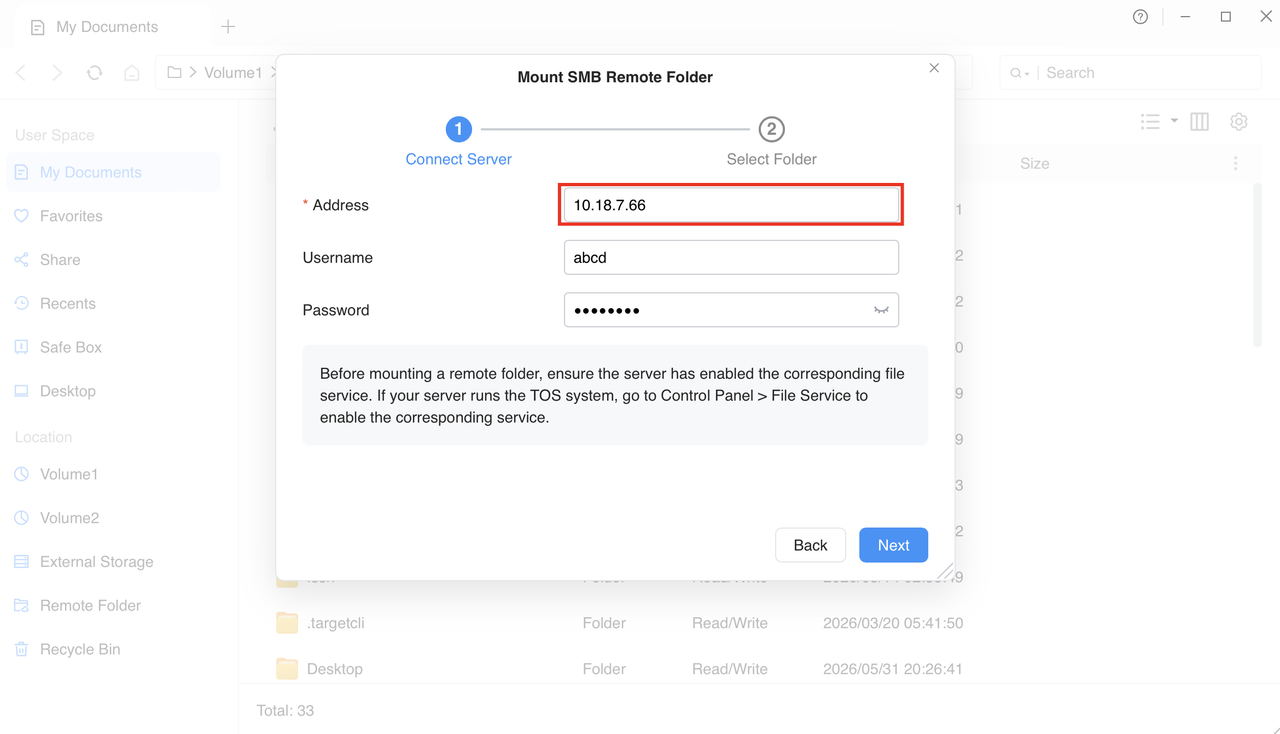Click date 2026/03/20 05:41:50
This screenshot has width=1280, height=734.
click(x=893, y=623)
